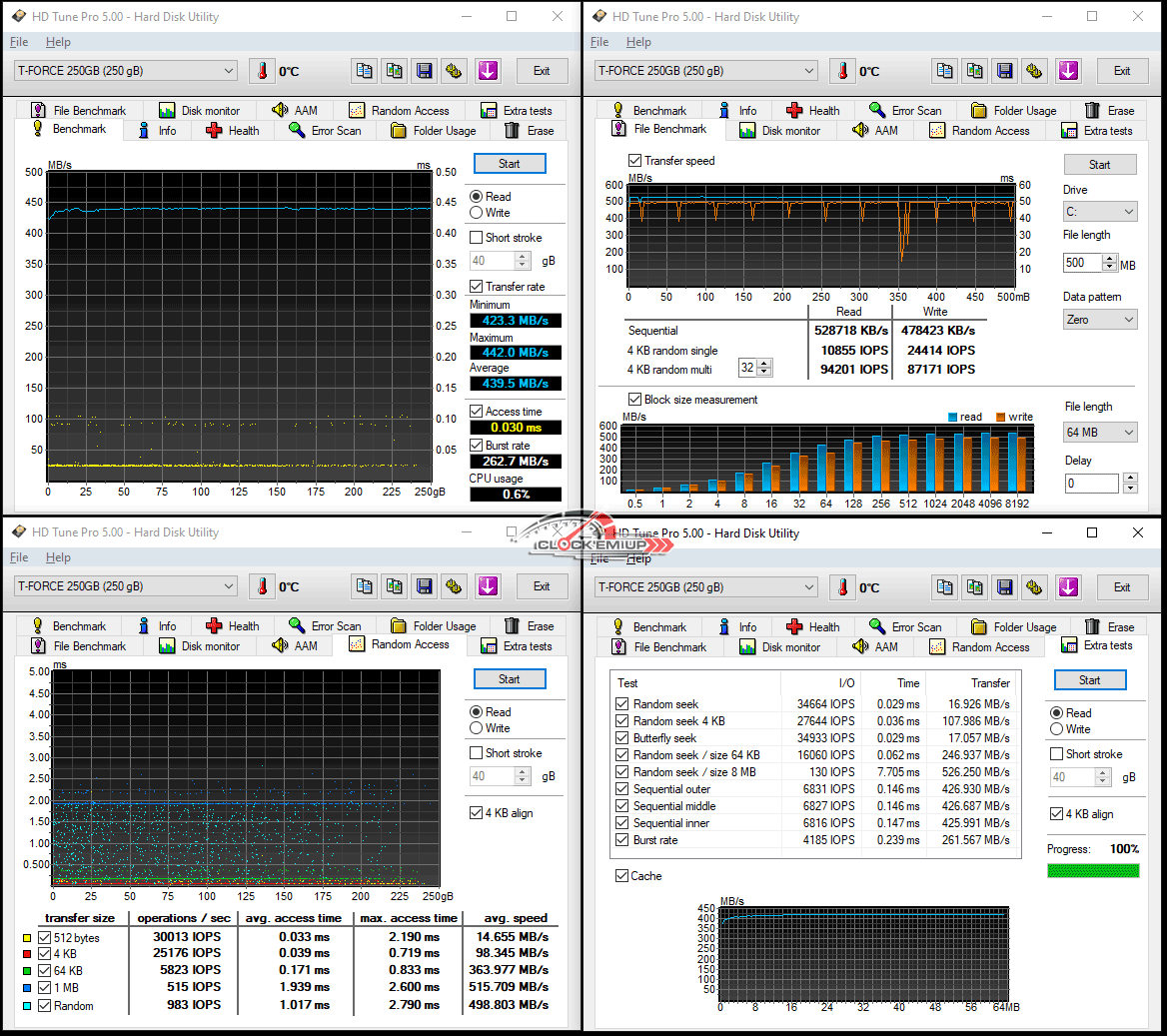Click Exit in the Benchmark window

542,71
